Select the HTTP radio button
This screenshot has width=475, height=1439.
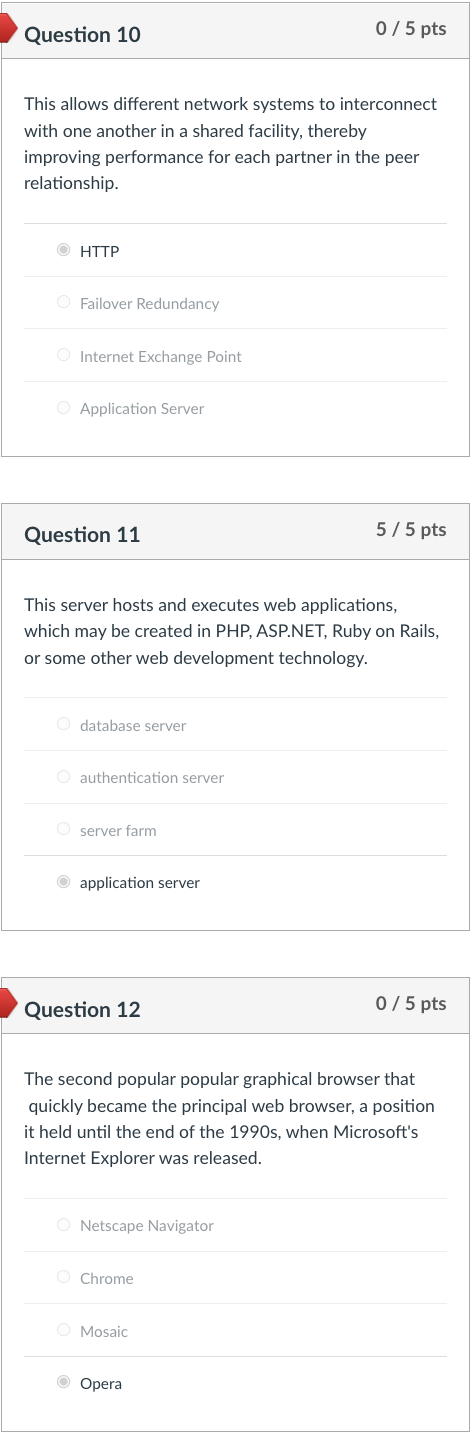tap(64, 251)
